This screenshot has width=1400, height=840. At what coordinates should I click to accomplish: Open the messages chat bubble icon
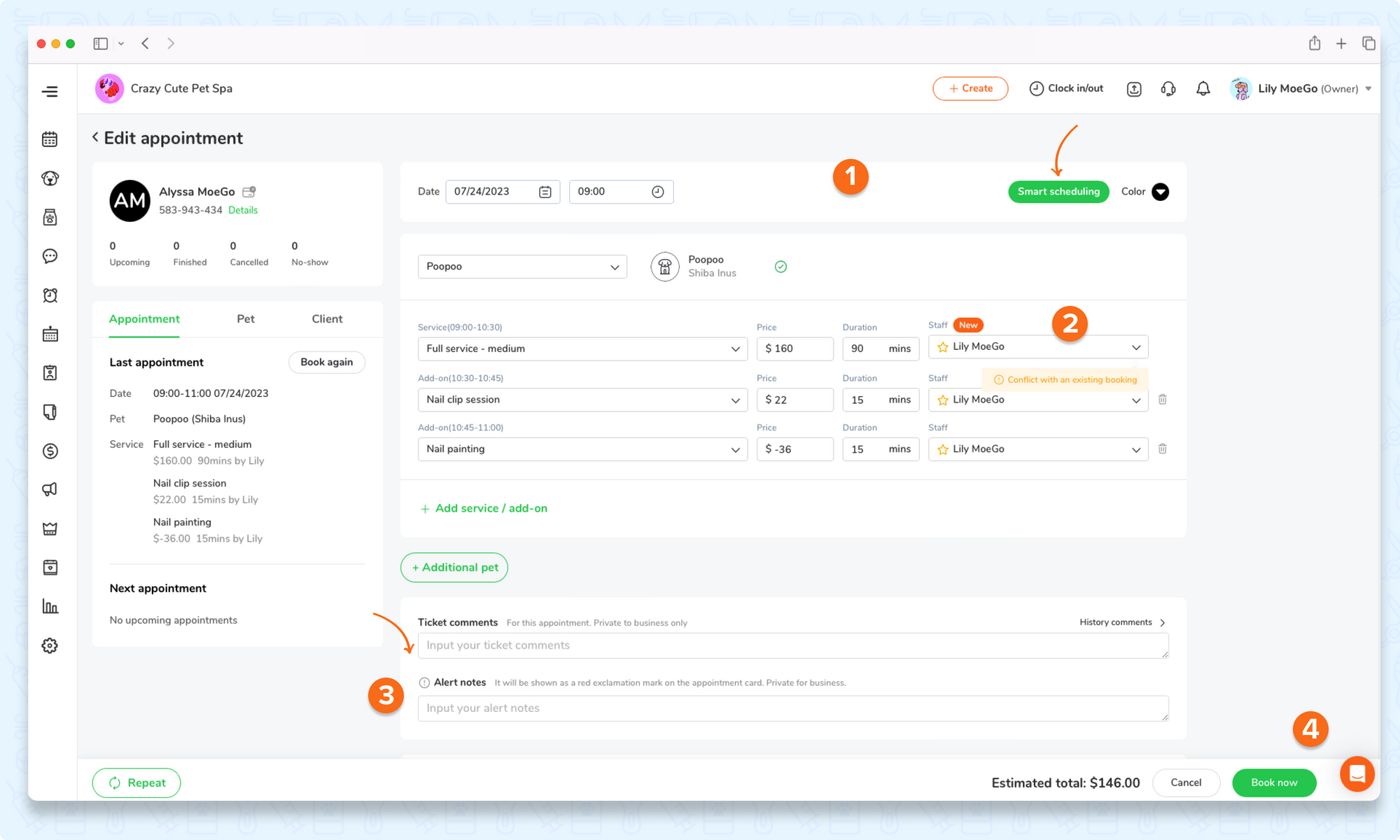point(50,256)
